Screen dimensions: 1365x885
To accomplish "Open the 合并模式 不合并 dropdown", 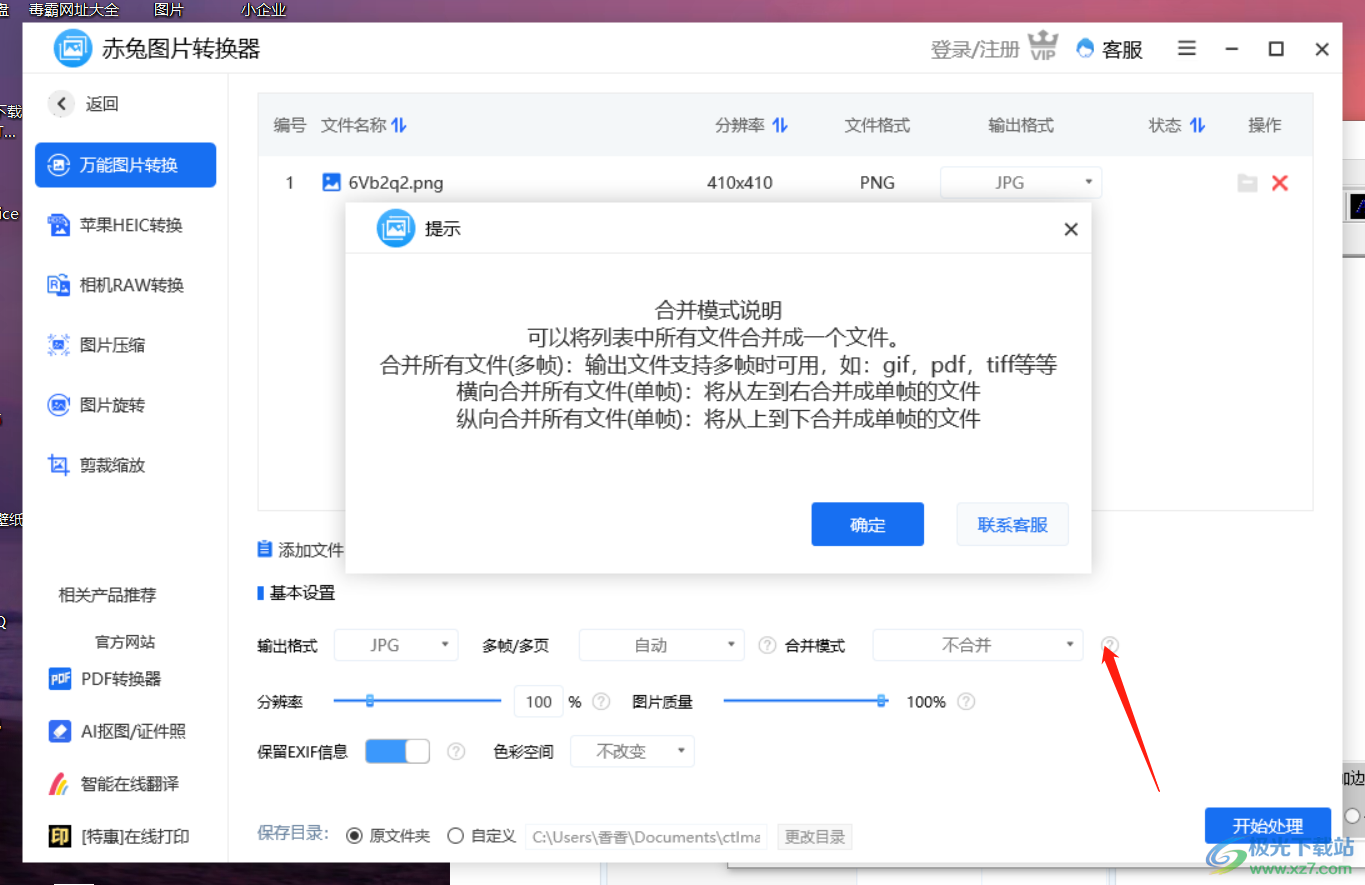I will tap(978, 645).
